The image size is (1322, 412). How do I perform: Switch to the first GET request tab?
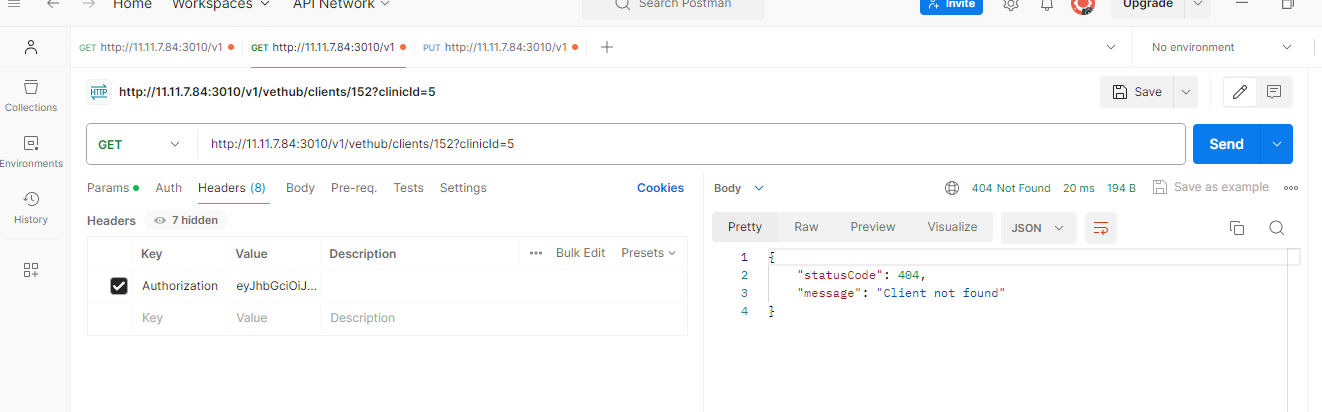pos(157,47)
